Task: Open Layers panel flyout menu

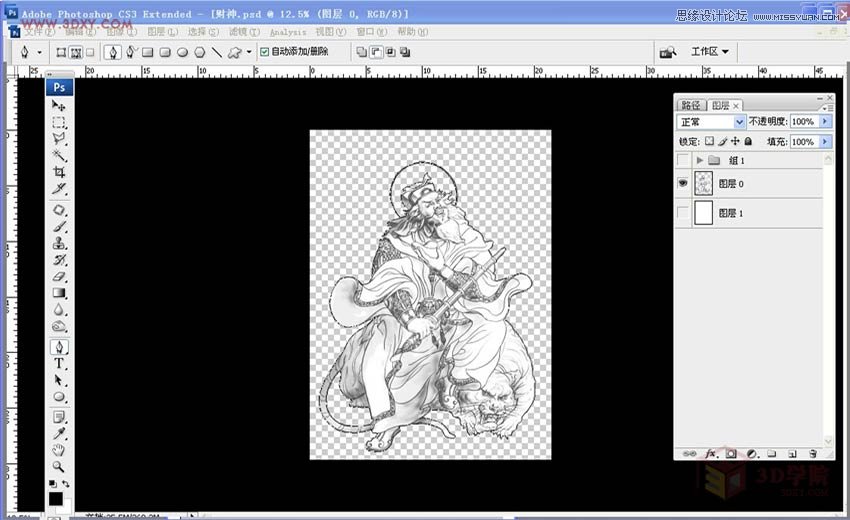Action: 827,108
